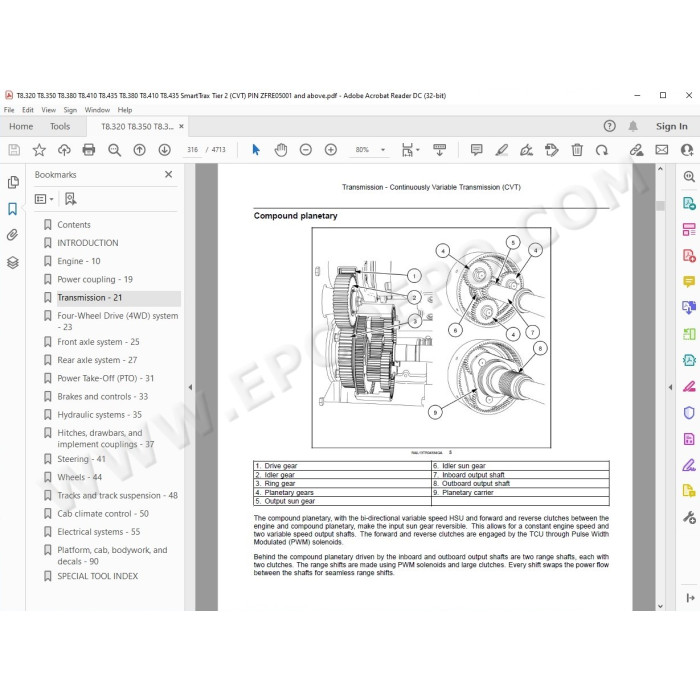This screenshot has width=700, height=700.
Task: Click the page number field showing 316
Action: pyautogui.click(x=192, y=150)
